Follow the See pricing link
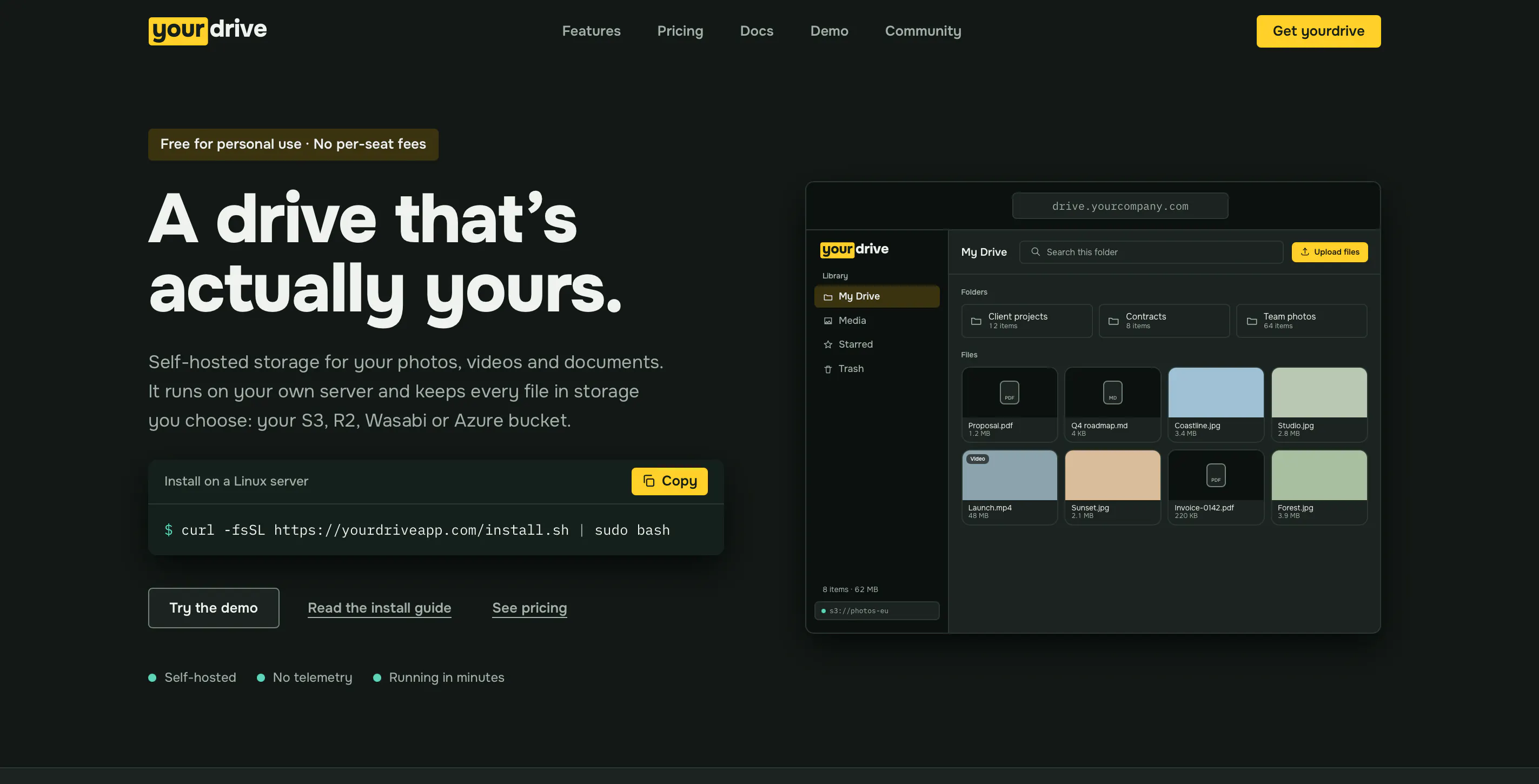 529,608
